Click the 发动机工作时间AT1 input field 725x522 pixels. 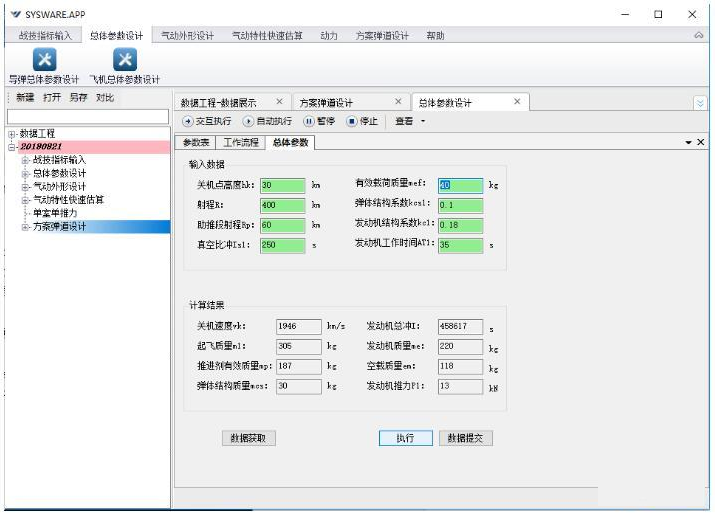pyautogui.click(x=461, y=245)
